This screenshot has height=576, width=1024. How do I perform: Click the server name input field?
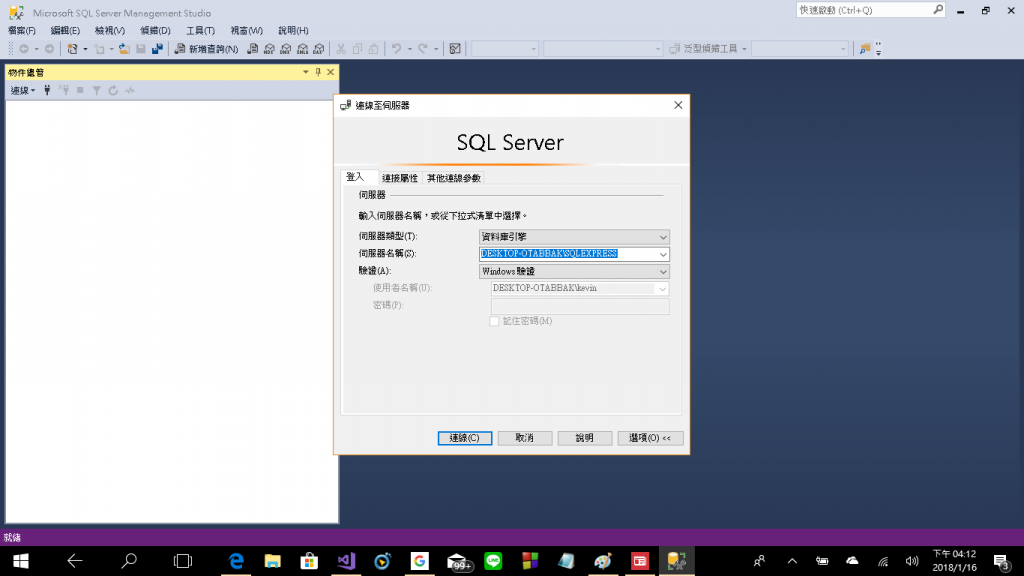[x=567, y=254]
